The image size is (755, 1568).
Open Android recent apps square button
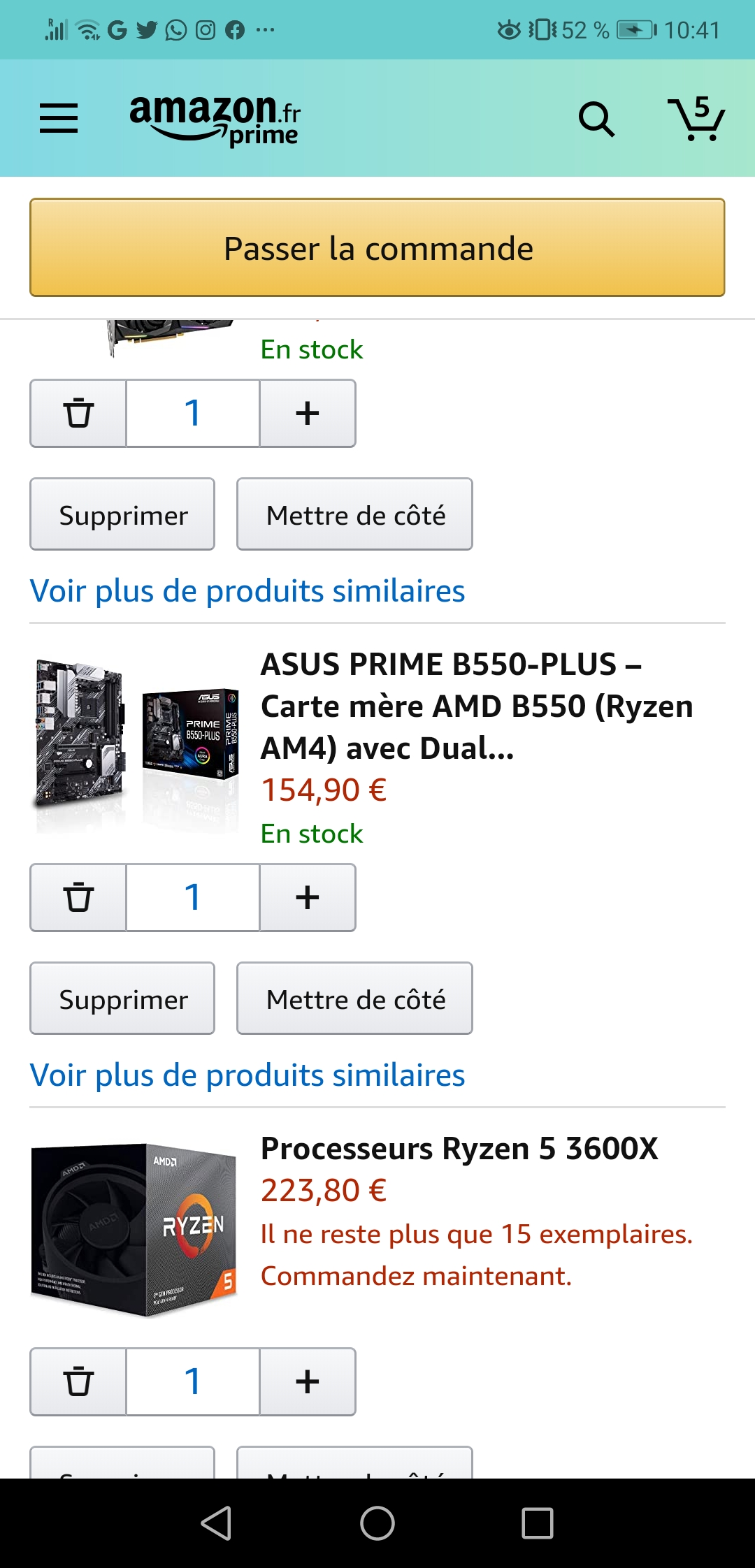pos(537,1523)
